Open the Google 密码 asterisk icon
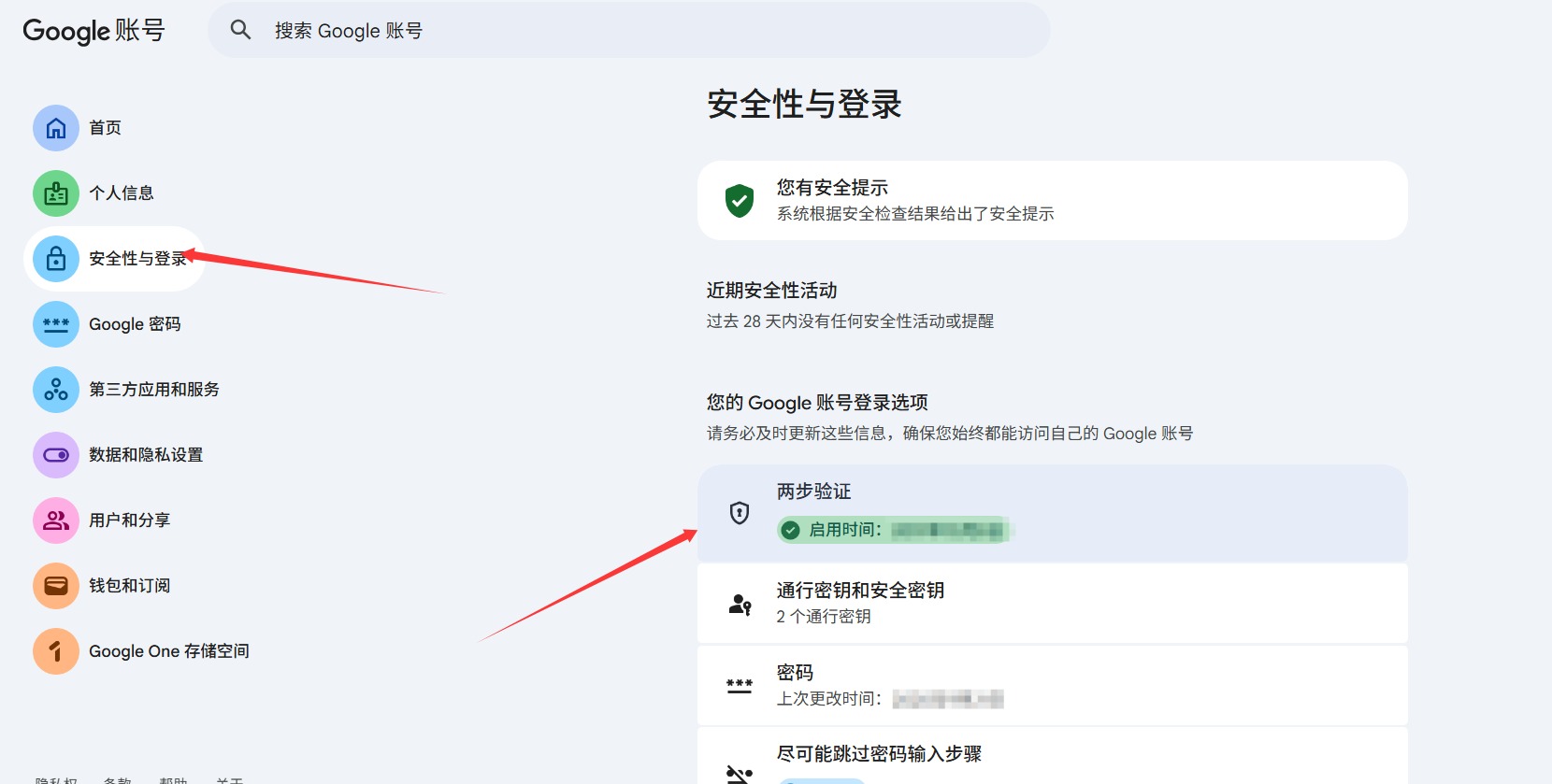Image resolution: width=1552 pixels, height=784 pixels. [x=56, y=324]
